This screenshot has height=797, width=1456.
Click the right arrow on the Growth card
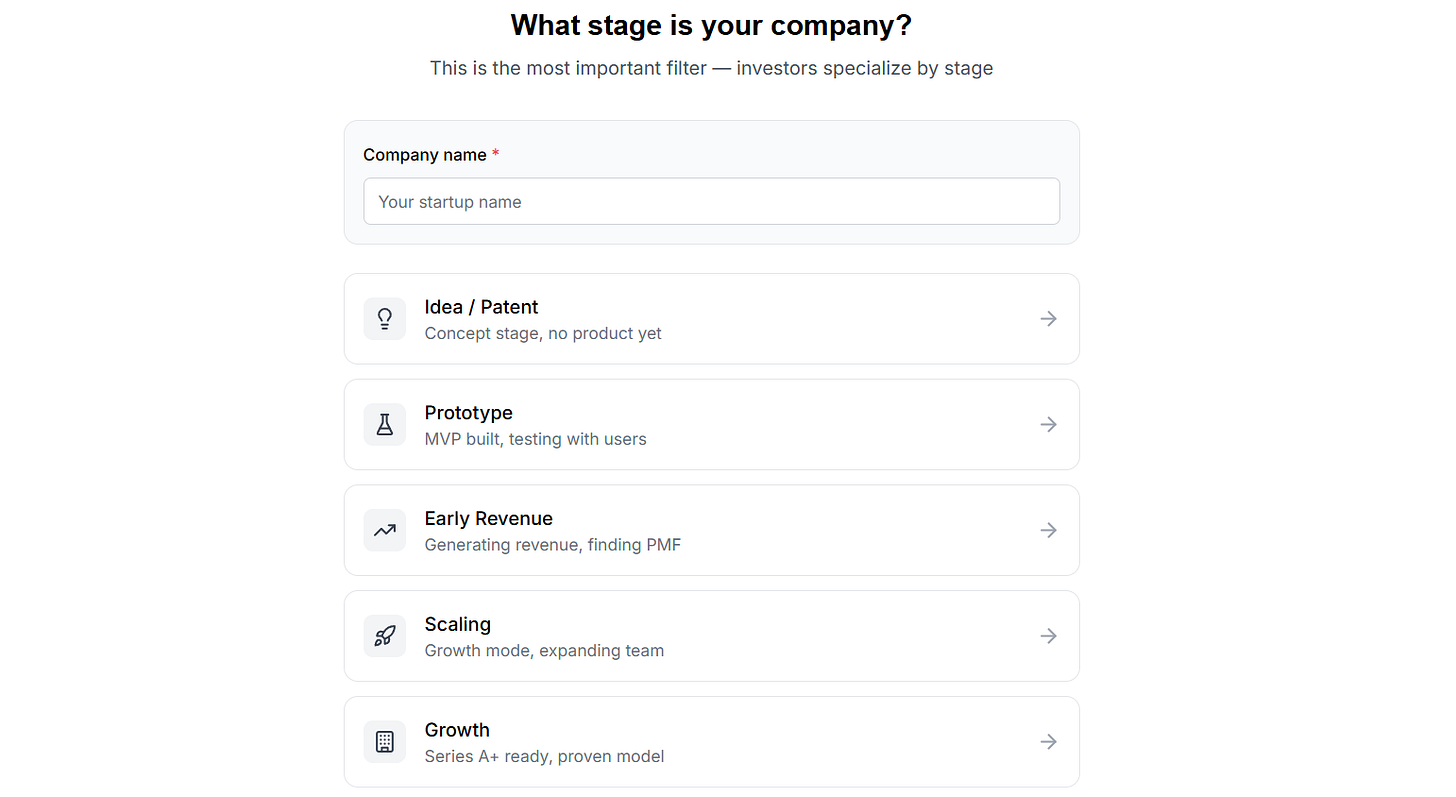coord(1048,742)
